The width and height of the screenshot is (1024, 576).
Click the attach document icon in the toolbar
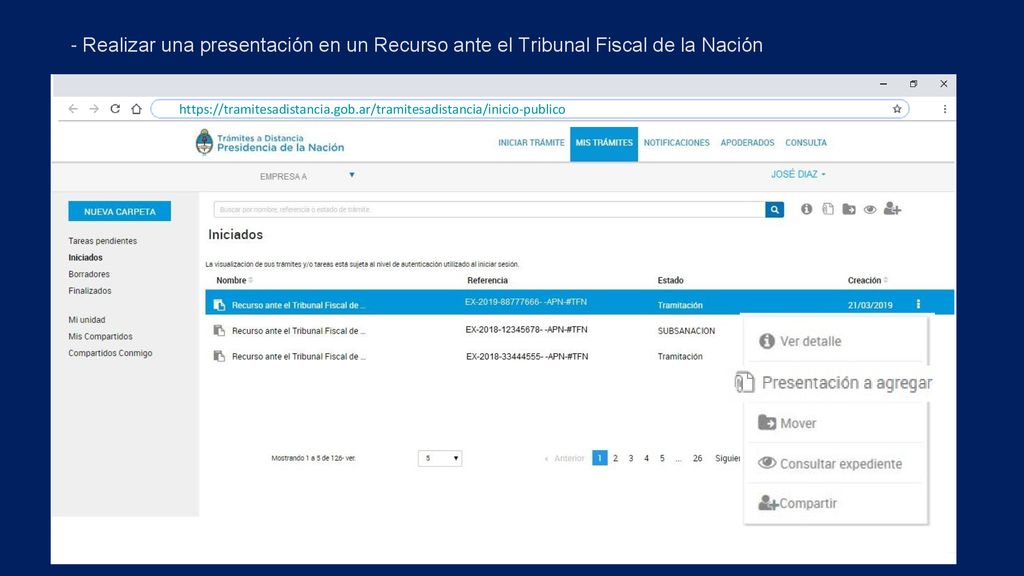click(828, 209)
